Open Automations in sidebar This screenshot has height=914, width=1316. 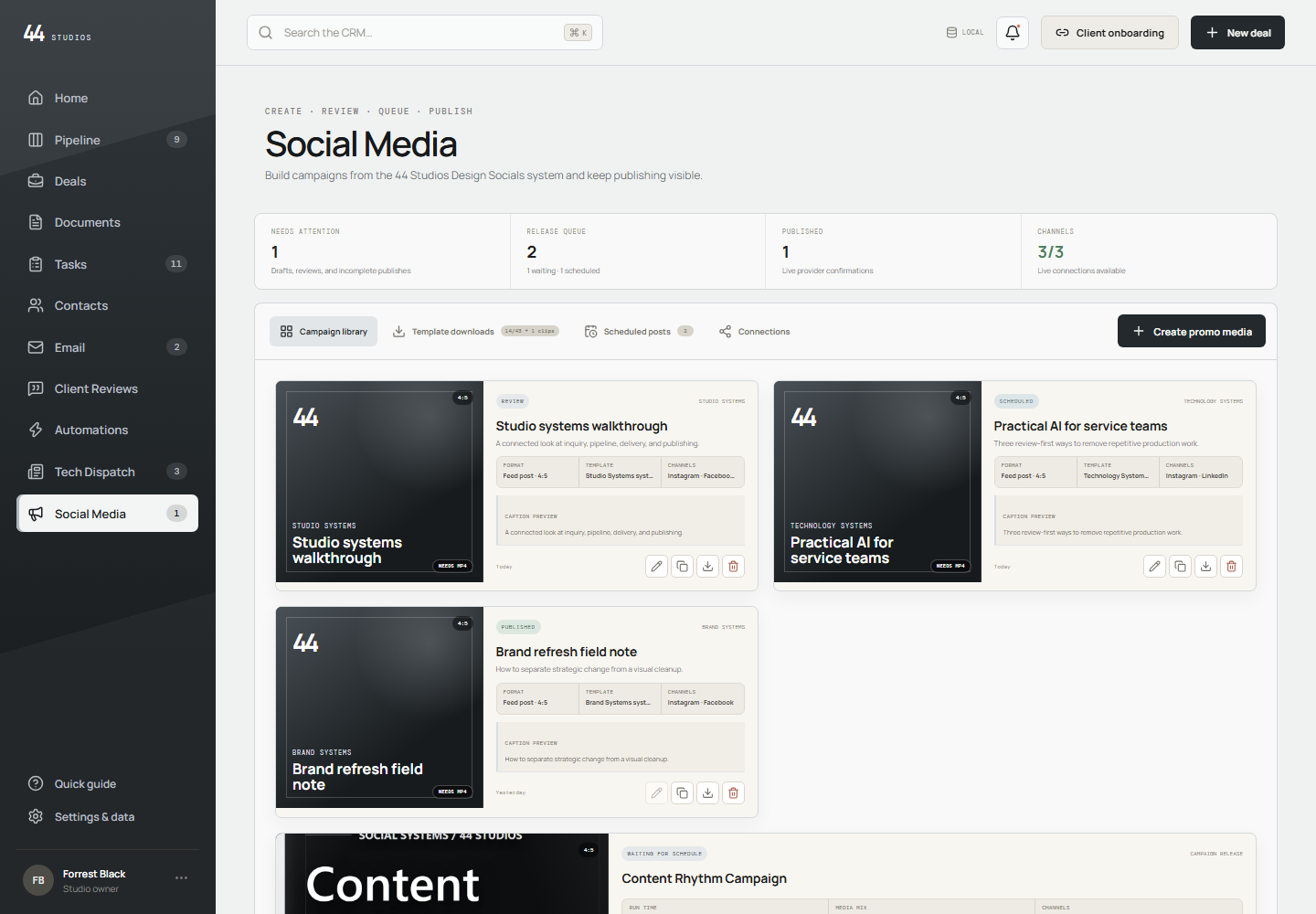click(x=108, y=430)
